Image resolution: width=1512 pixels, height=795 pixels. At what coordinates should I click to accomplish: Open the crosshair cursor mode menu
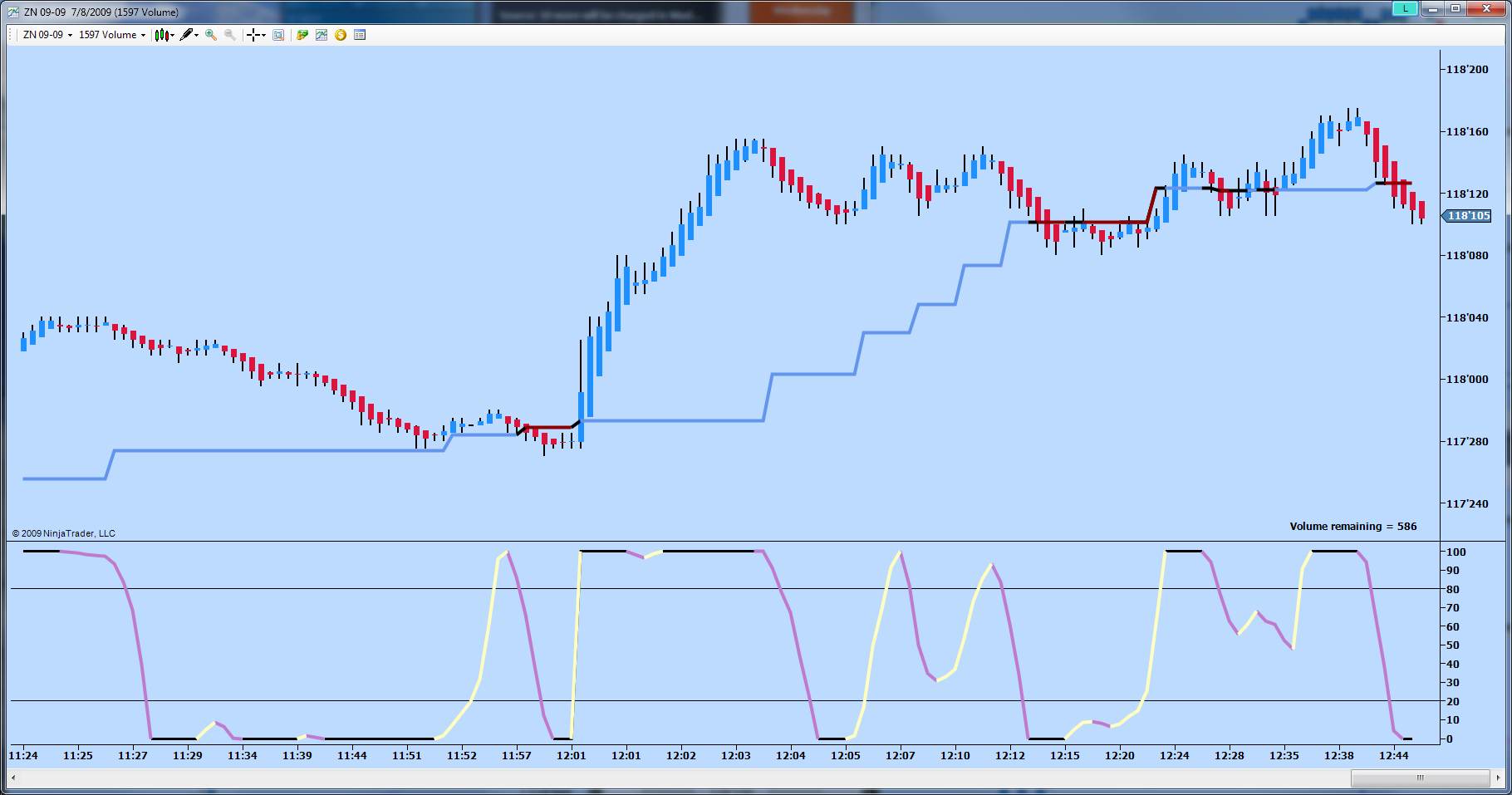256,35
